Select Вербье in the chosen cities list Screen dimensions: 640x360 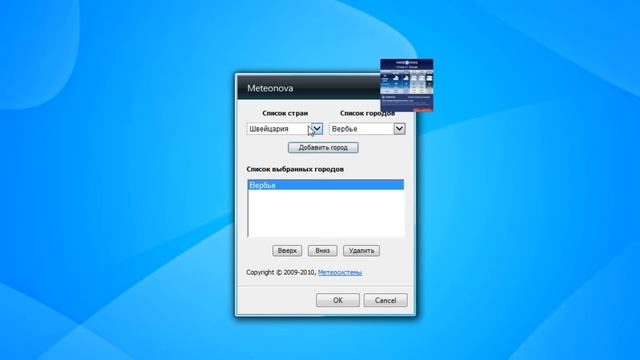click(326, 185)
